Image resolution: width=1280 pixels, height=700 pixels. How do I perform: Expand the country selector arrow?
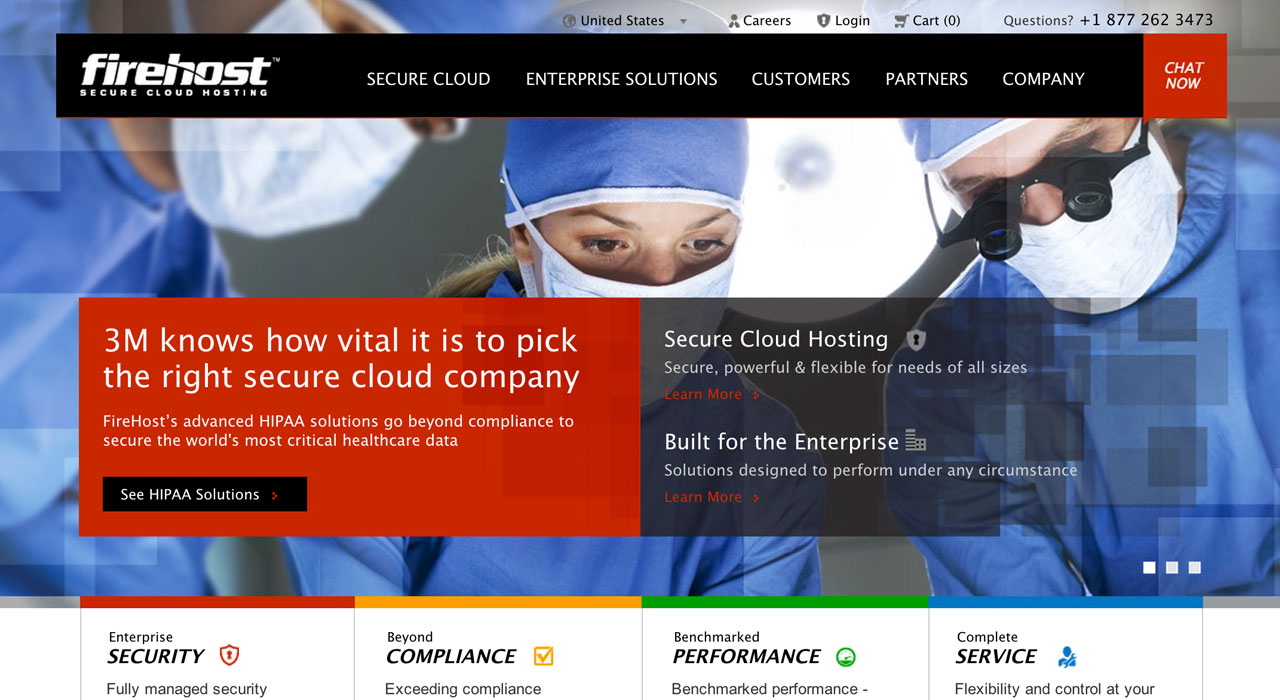(684, 21)
